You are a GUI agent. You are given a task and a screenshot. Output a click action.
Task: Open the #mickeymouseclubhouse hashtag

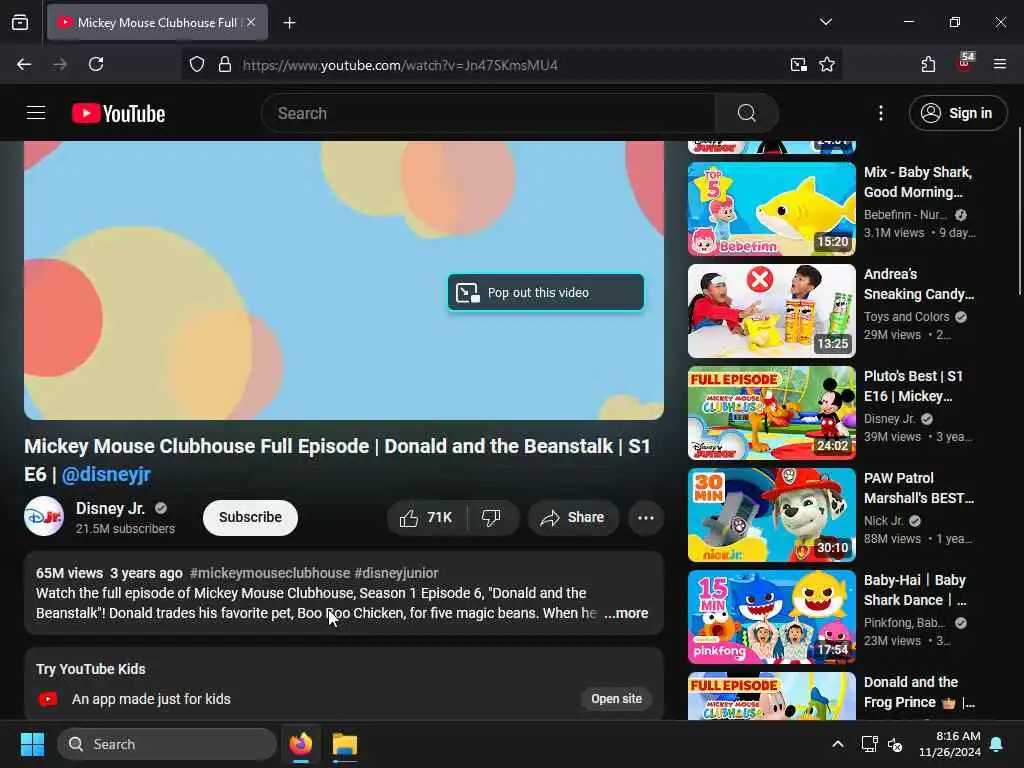click(x=270, y=573)
